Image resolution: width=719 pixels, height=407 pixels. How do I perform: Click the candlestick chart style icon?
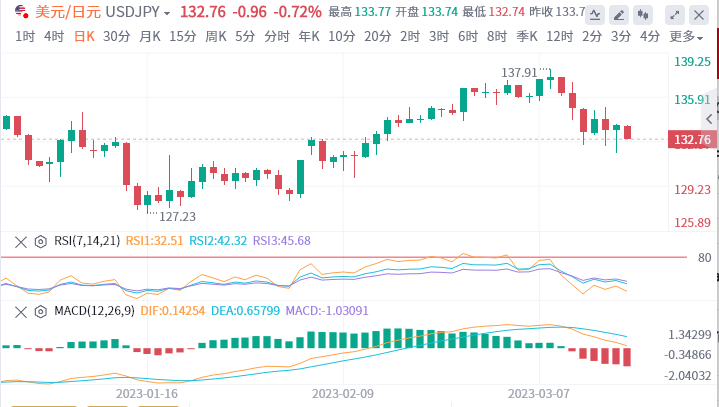pos(643,15)
